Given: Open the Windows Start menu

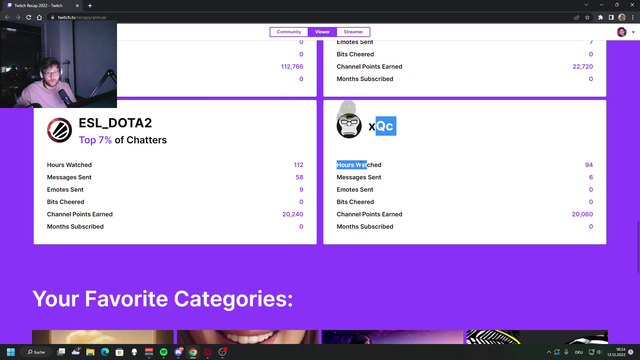Looking at the screenshot, I should 11,352.
